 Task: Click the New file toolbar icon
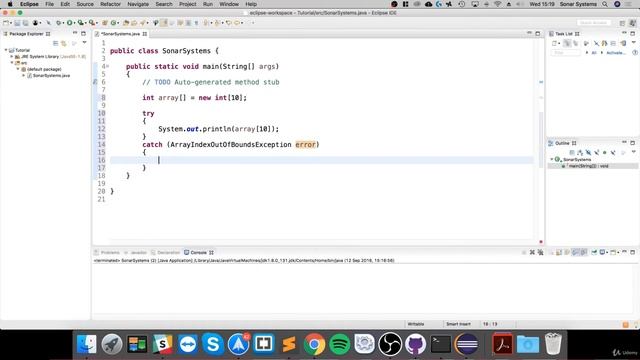pos(6,23)
